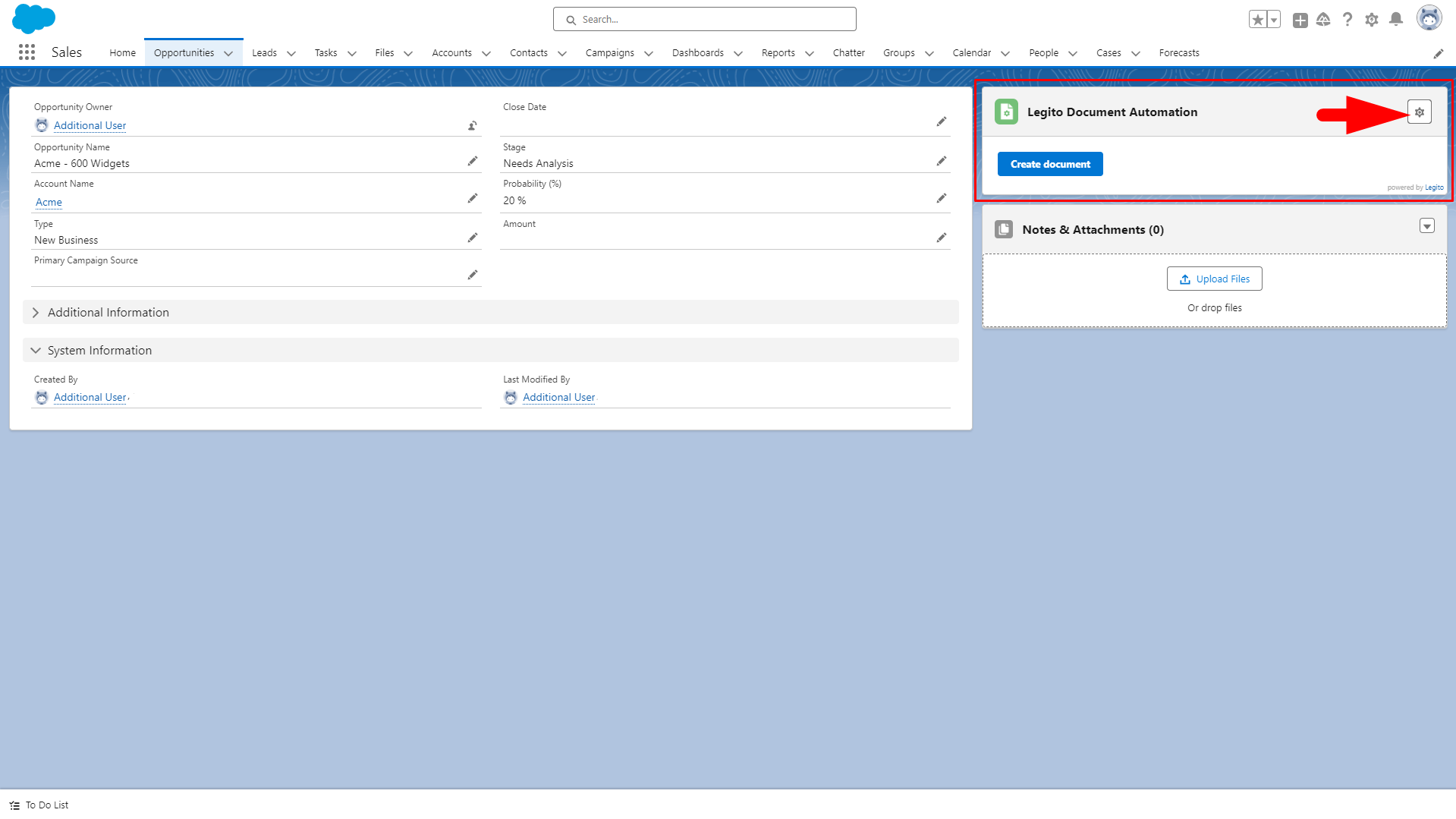Viewport: 1456px width, 819px height.
Task: Open the Calendar tab dropdown chevron
Action: (1005, 53)
